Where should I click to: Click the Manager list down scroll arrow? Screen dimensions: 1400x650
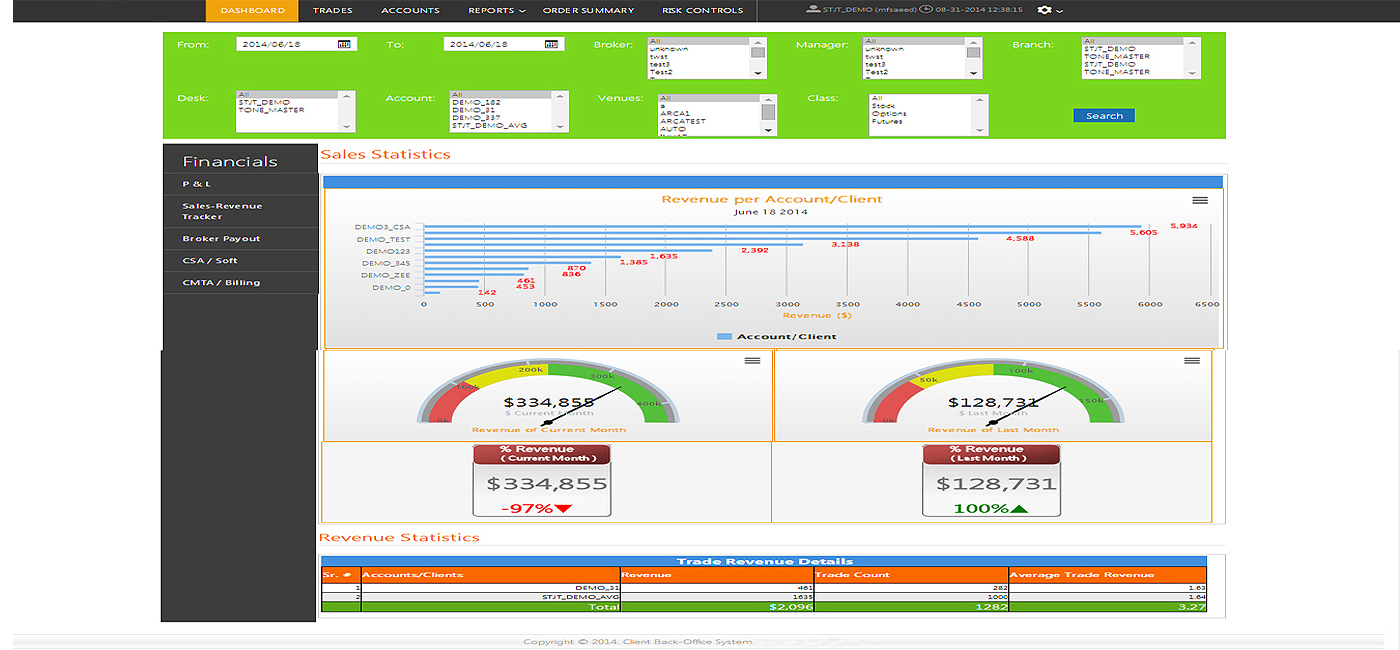click(x=973, y=73)
